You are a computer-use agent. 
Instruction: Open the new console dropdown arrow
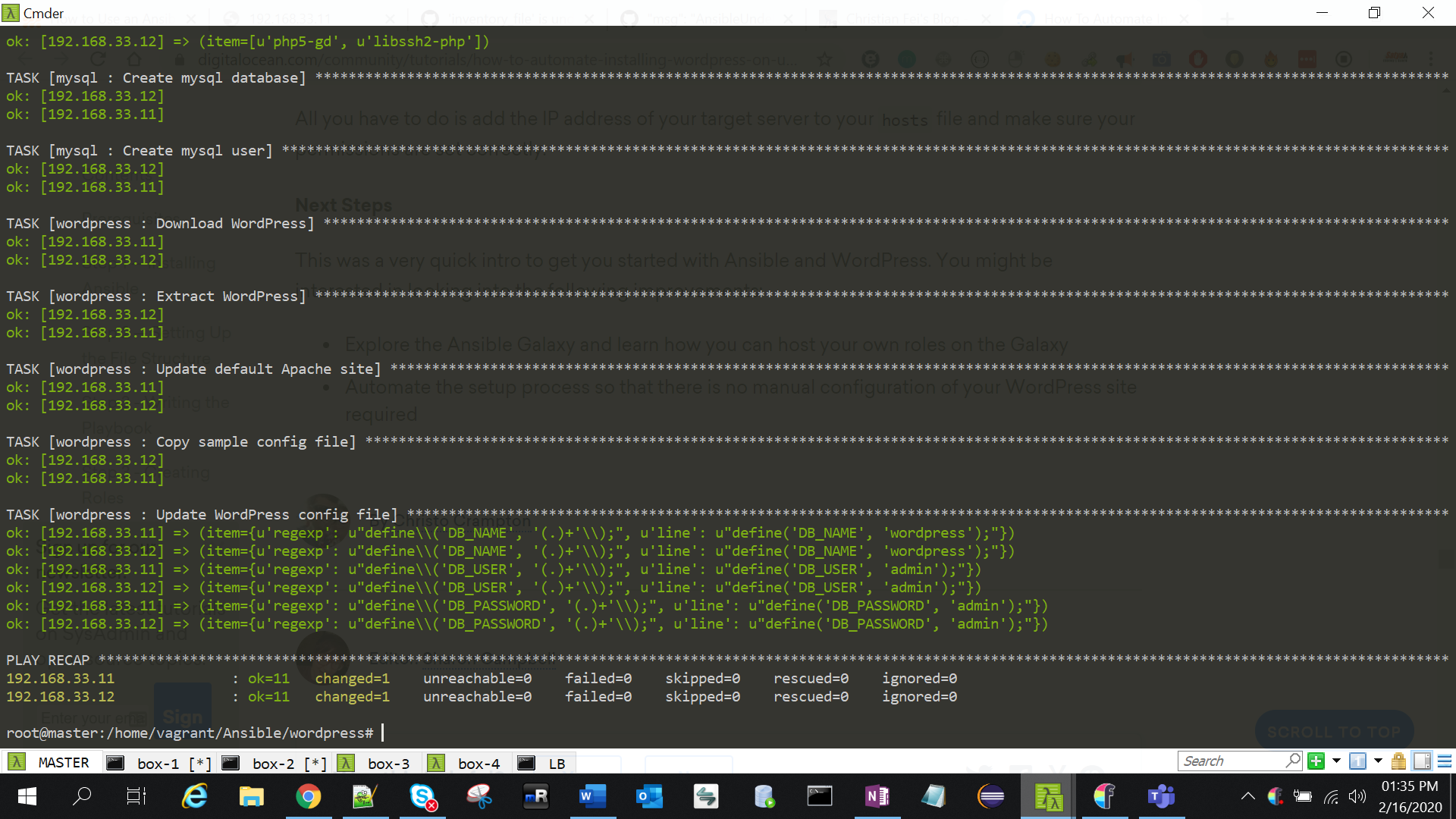point(1336,761)
